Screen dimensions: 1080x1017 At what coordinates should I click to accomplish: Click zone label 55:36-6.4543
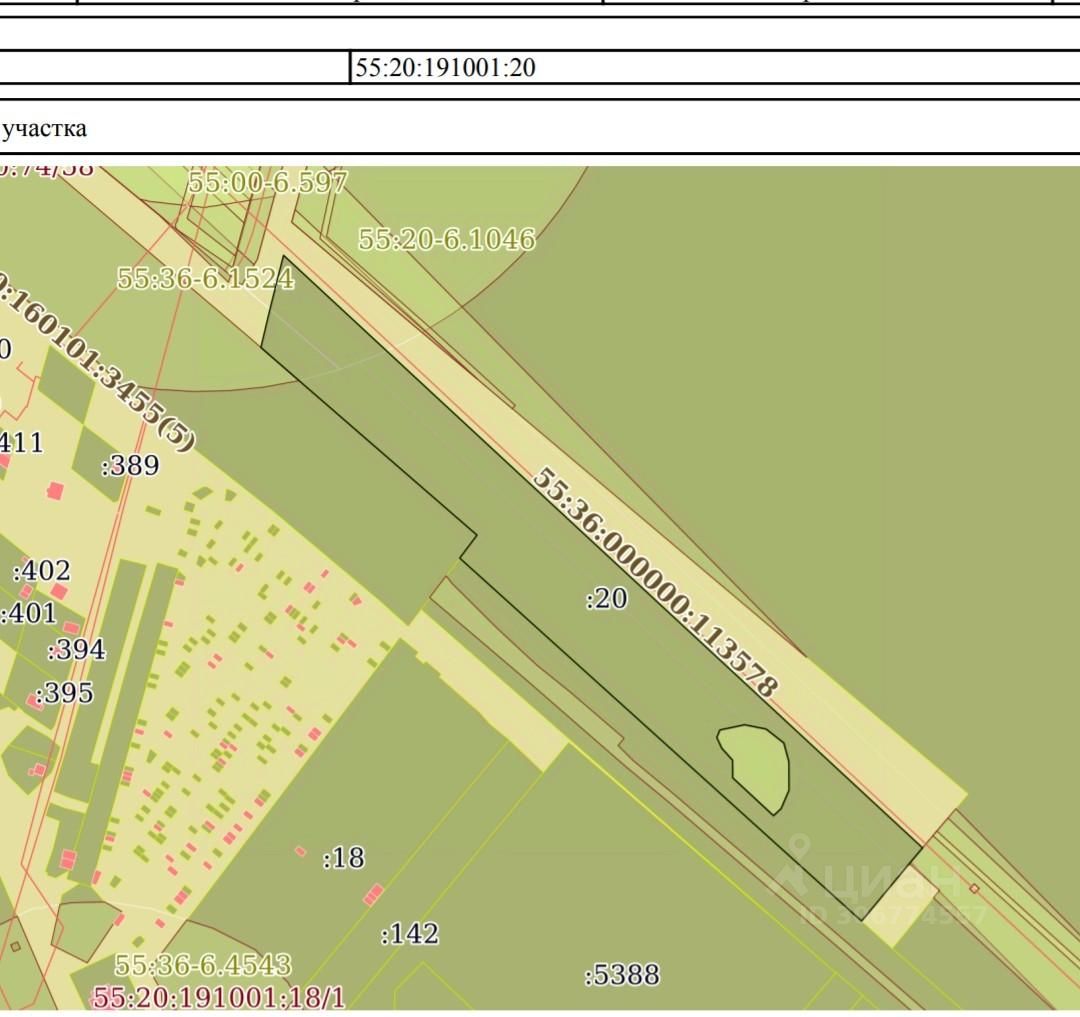click(x=203, y=965)
